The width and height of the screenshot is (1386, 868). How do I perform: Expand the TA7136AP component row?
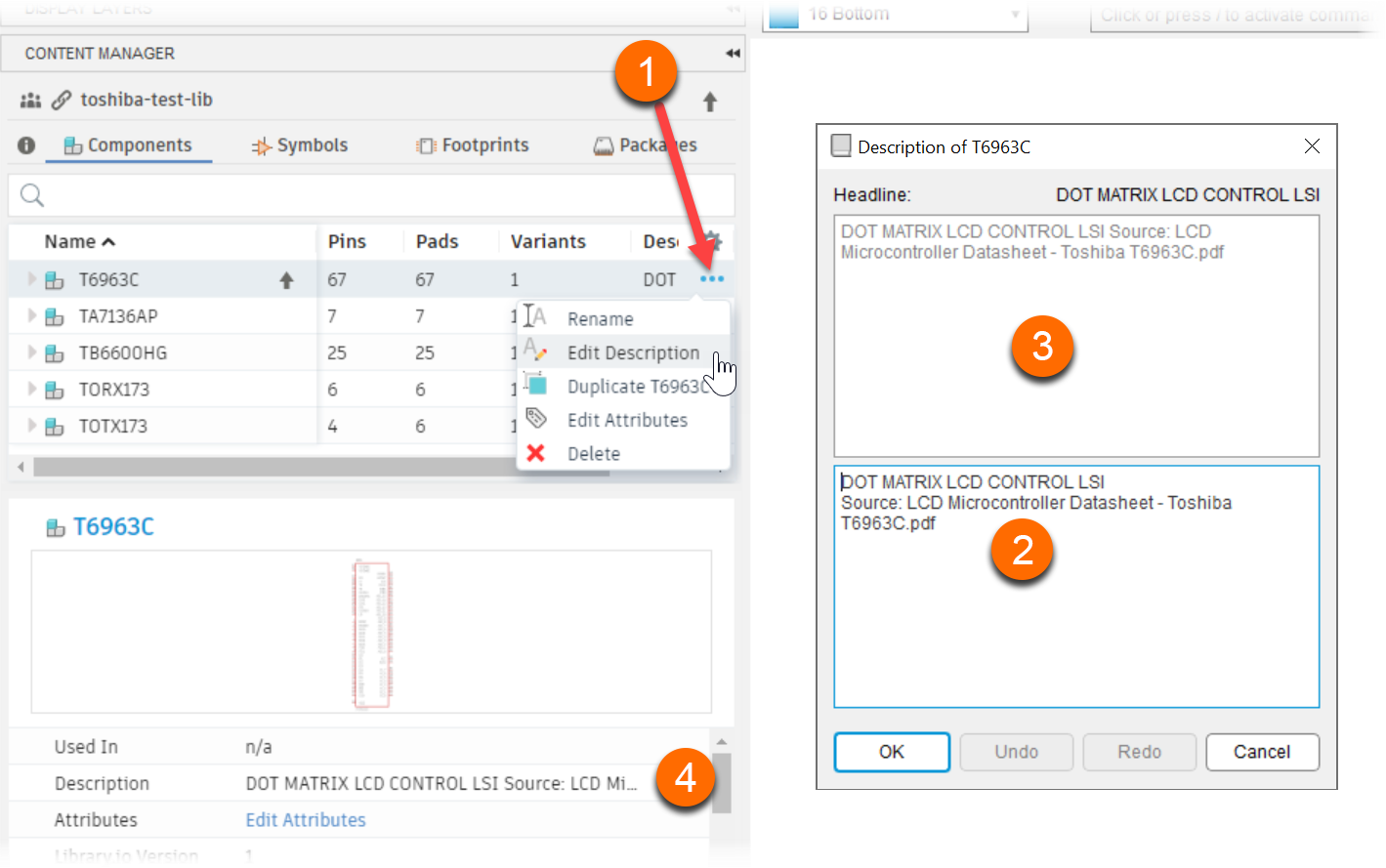(31, 315)
